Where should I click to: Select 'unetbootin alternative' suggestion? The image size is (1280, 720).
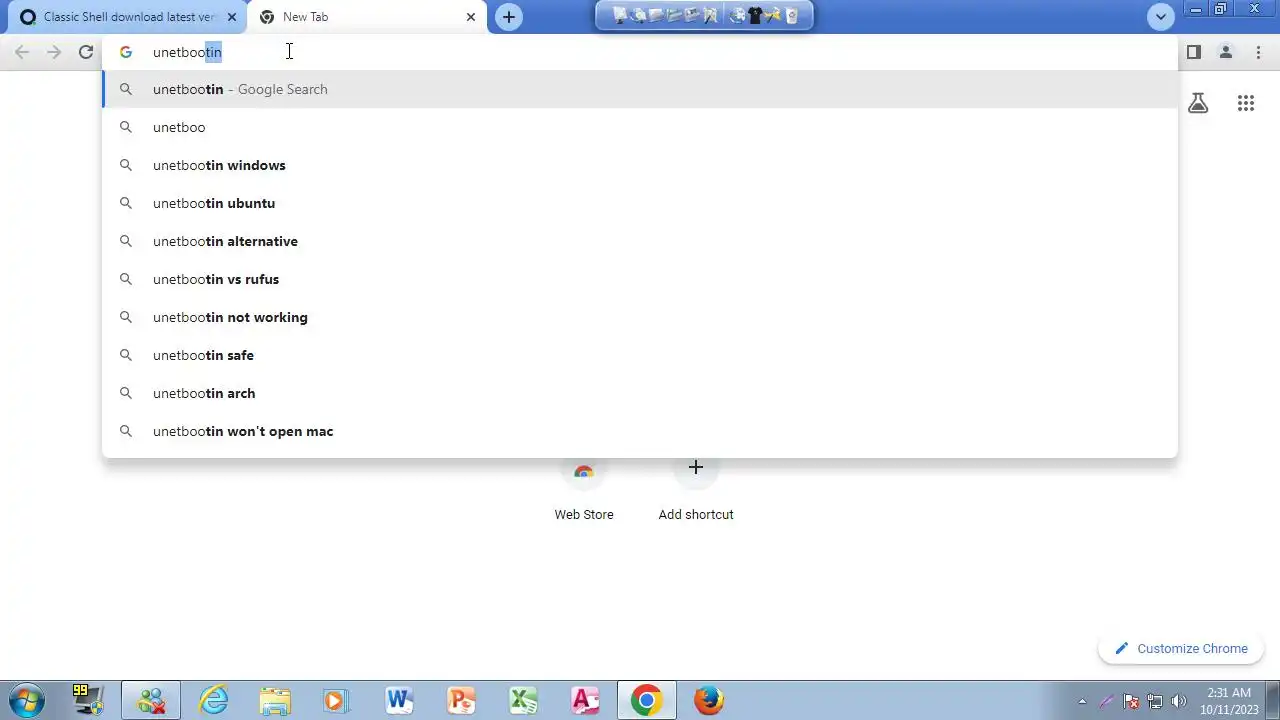coord(640,241)
